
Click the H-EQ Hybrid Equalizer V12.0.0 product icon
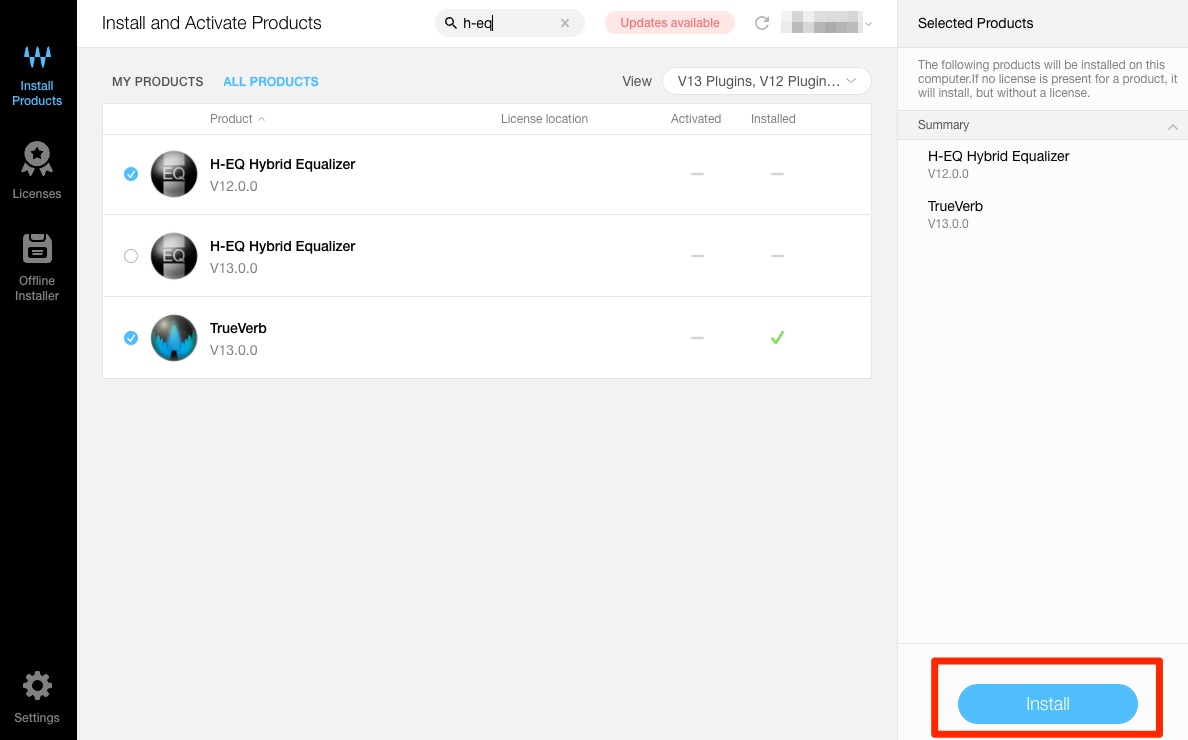tap(174, 173)
